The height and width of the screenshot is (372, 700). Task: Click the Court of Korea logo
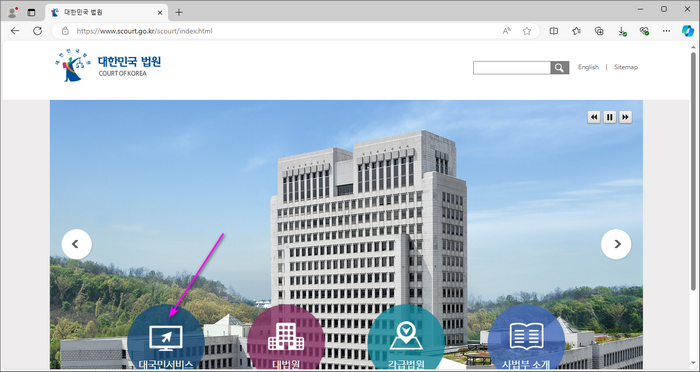pos(108,65)
